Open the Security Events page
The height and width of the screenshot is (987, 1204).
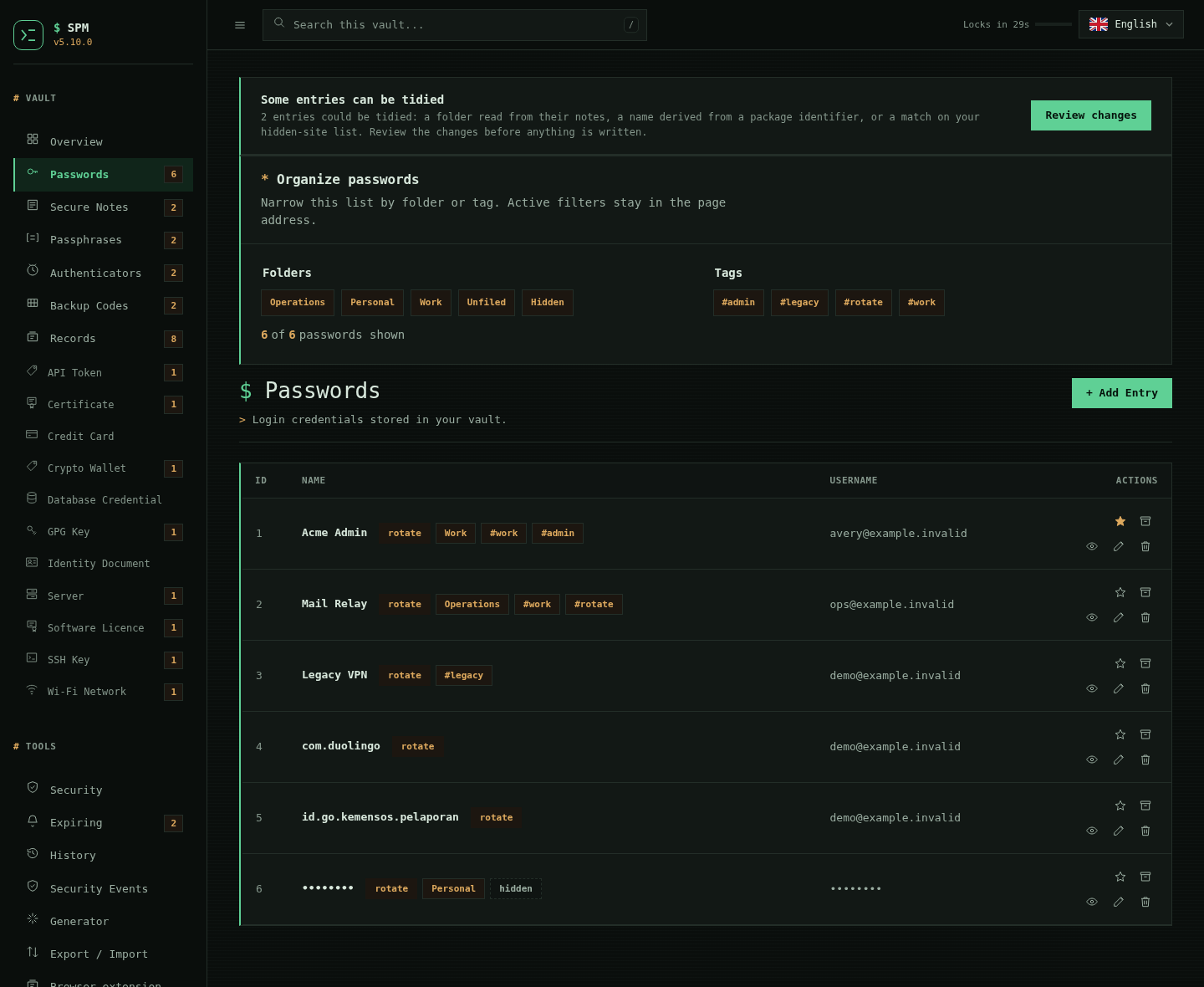pyautogui.click(x=104, y=888)
